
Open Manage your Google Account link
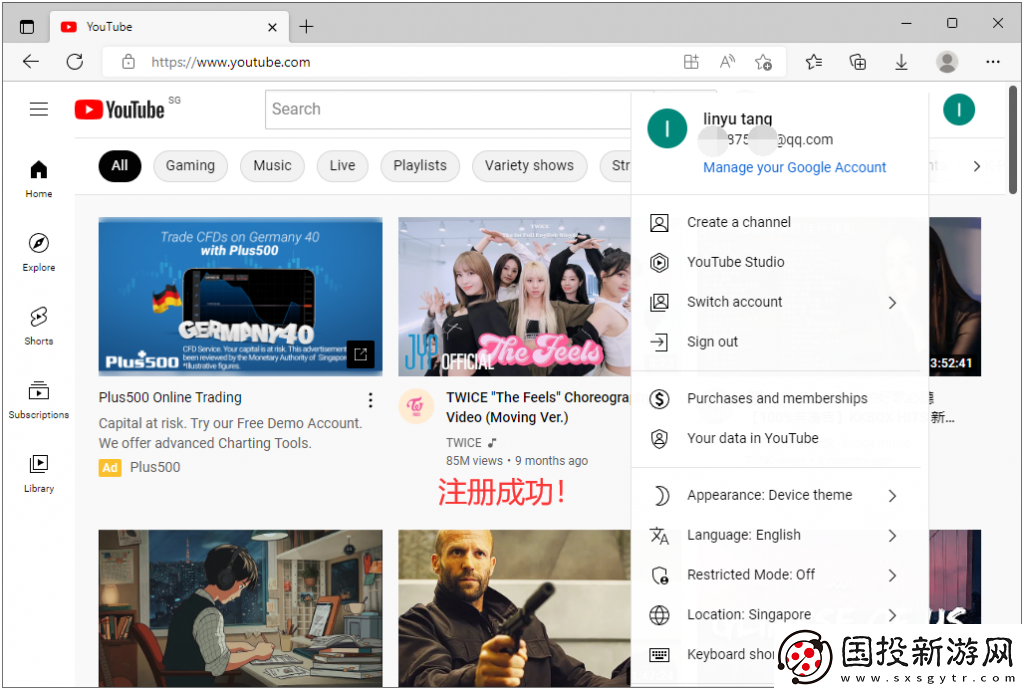[x=794, y=167]
